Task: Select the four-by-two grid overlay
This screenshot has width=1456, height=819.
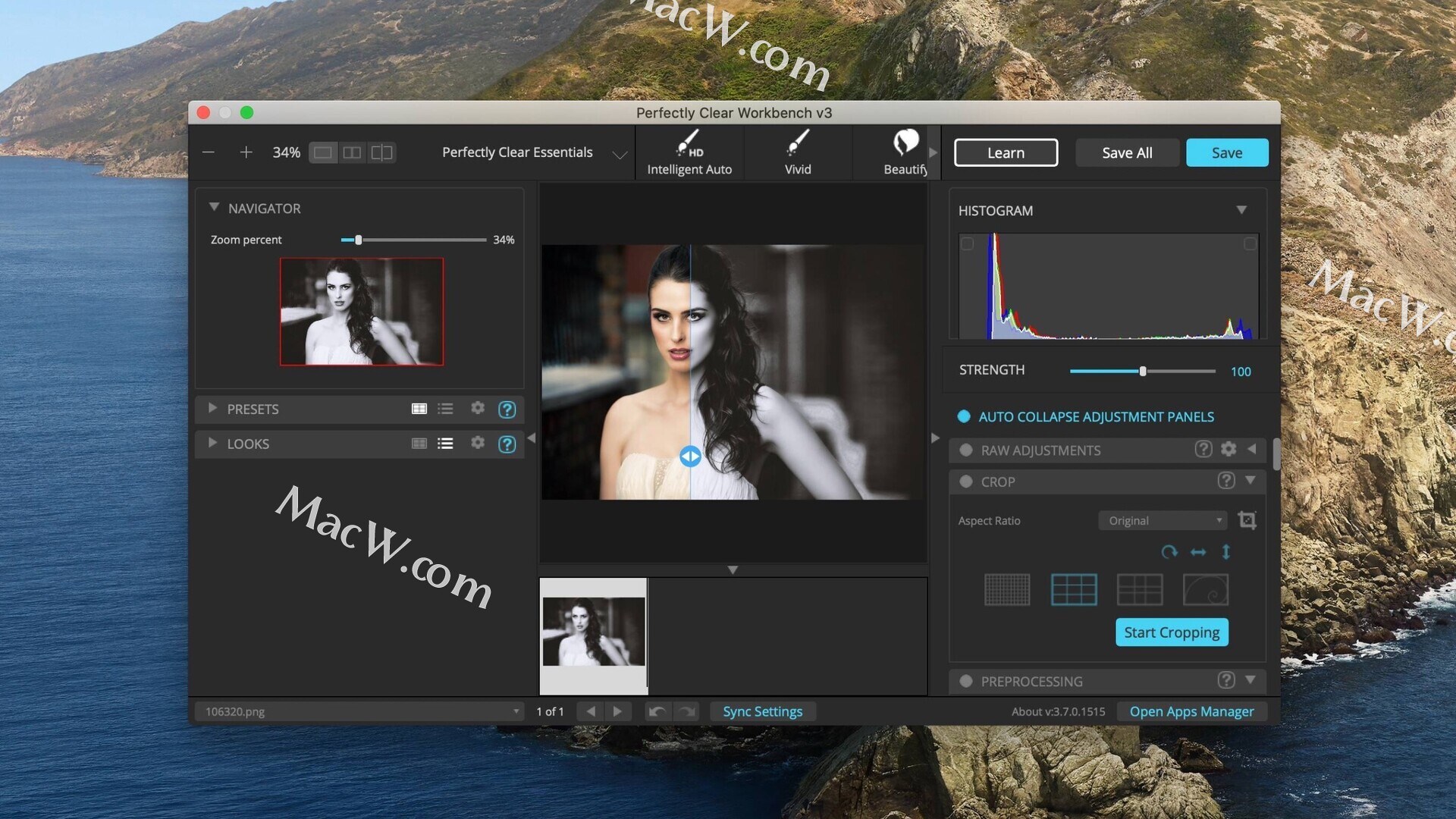Action: [x=1140, y=589]
